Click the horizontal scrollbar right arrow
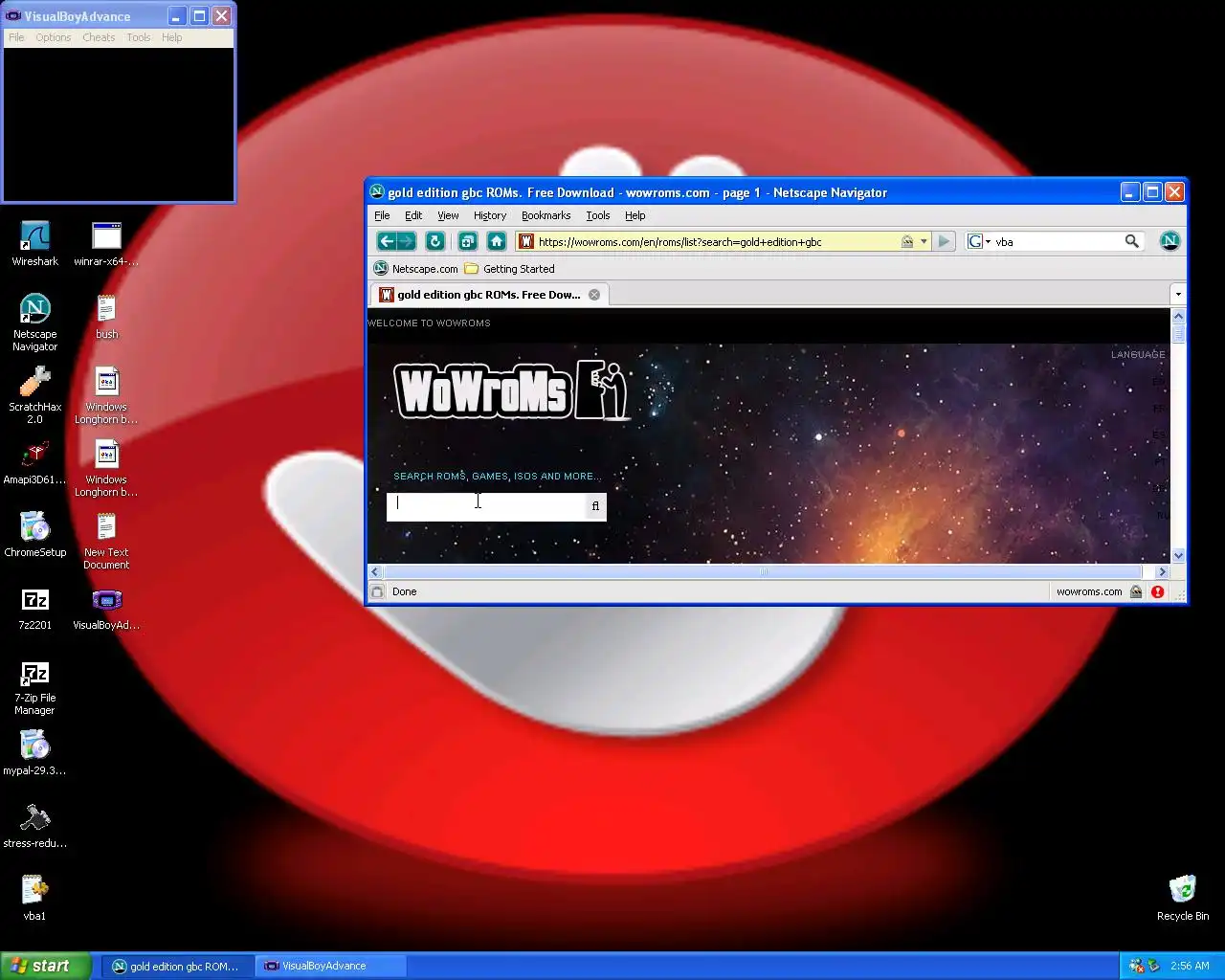Viewport: 1225px width, 980px height. (x=1162, y=571)
